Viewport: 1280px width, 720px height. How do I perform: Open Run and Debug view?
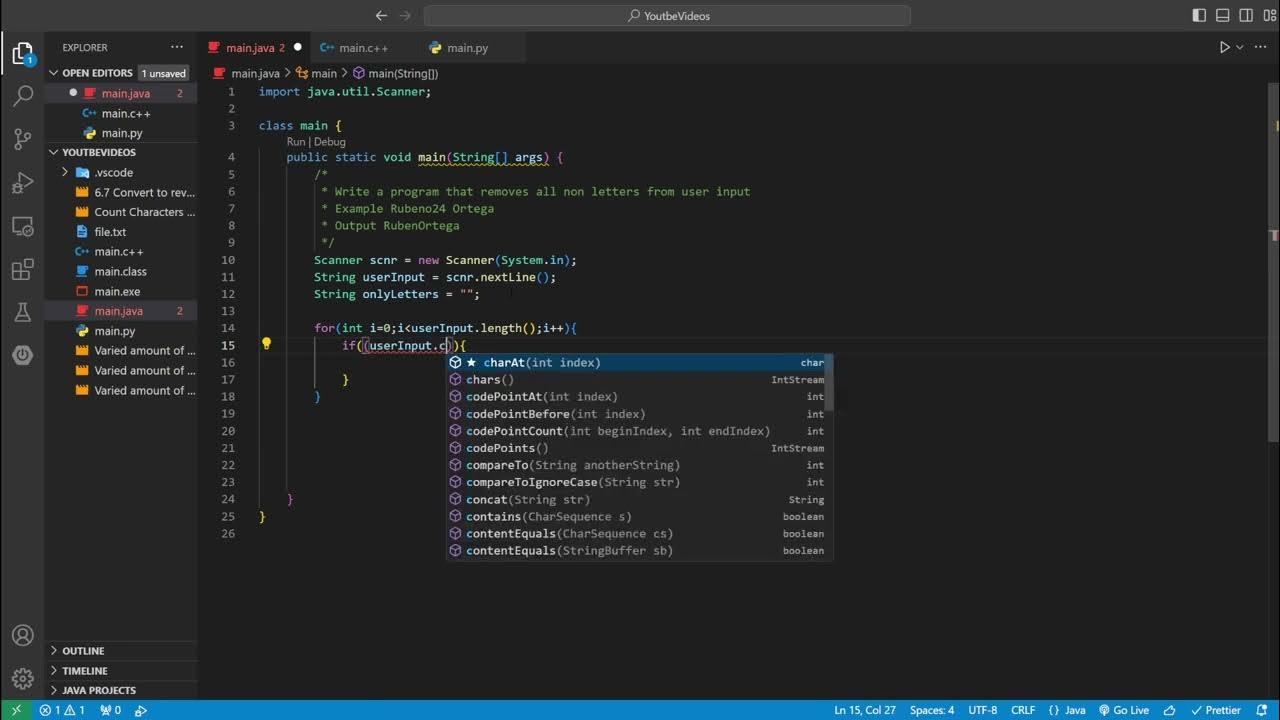tap(22, 183)
